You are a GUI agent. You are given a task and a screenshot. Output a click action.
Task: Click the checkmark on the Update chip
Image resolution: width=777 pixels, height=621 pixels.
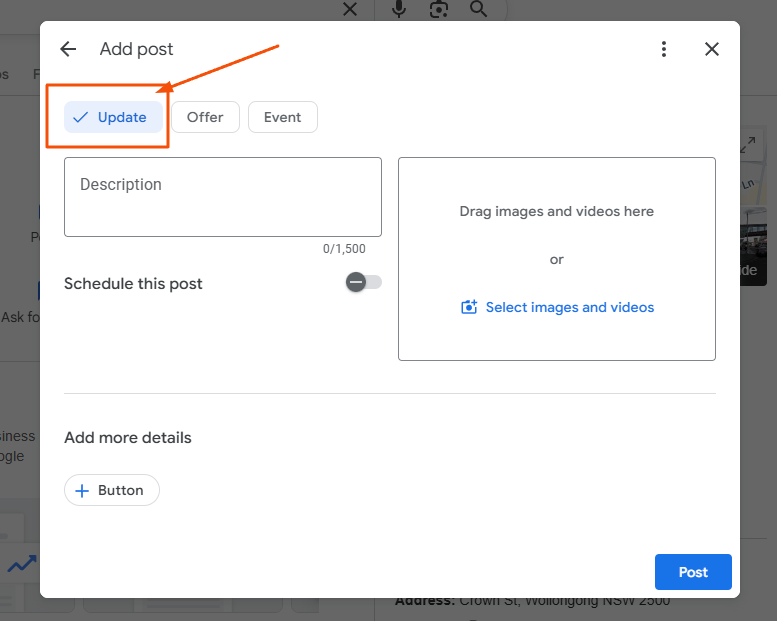[x=81, y=117]
